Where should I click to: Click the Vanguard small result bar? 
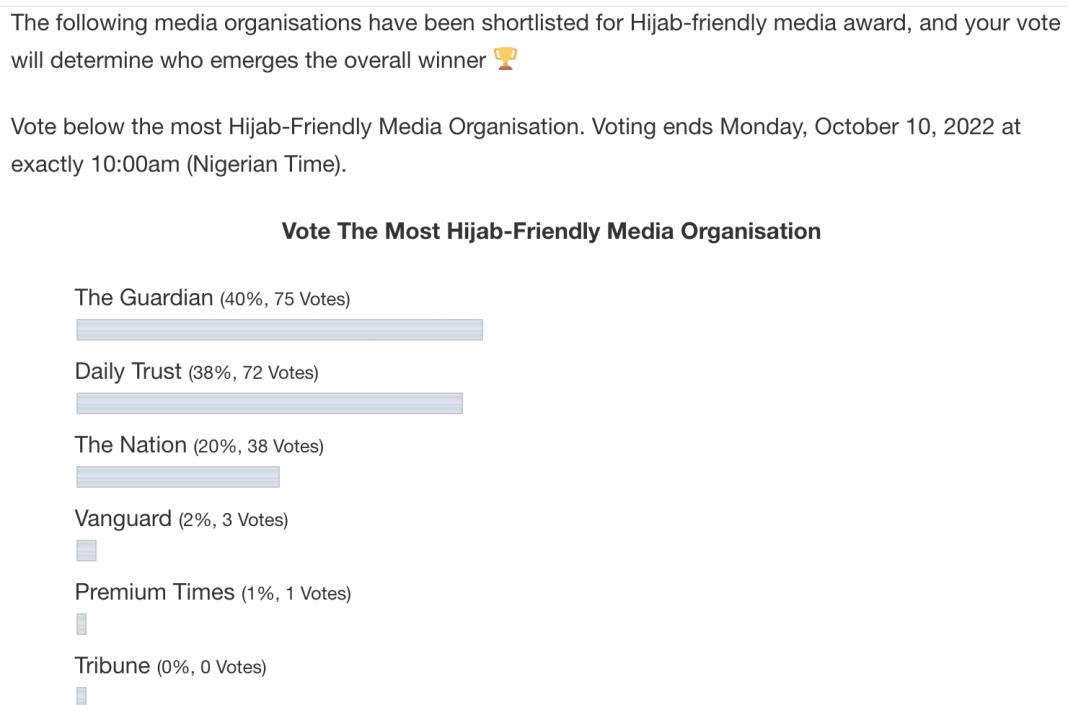86,551
